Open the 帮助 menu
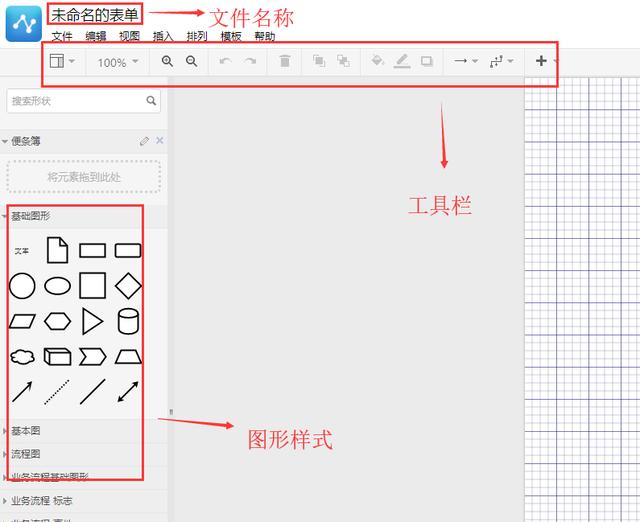This screenshot has width=640, height=522. [265, 36]
